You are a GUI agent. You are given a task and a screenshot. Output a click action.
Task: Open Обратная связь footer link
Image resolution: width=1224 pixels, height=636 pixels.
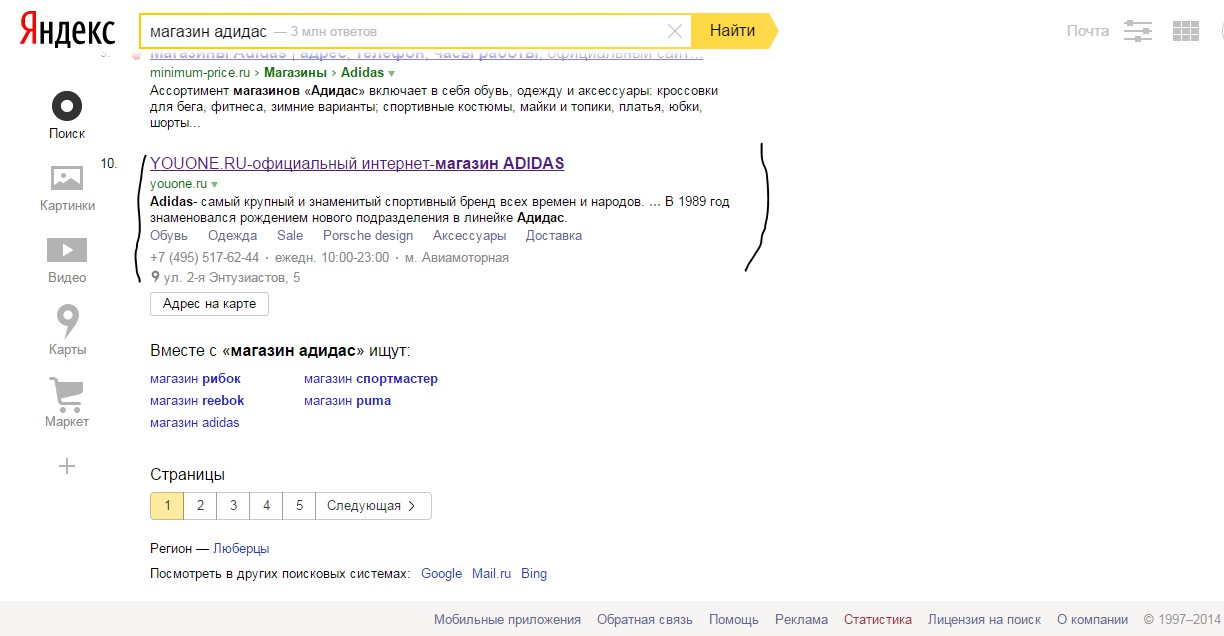coord(644,620)
